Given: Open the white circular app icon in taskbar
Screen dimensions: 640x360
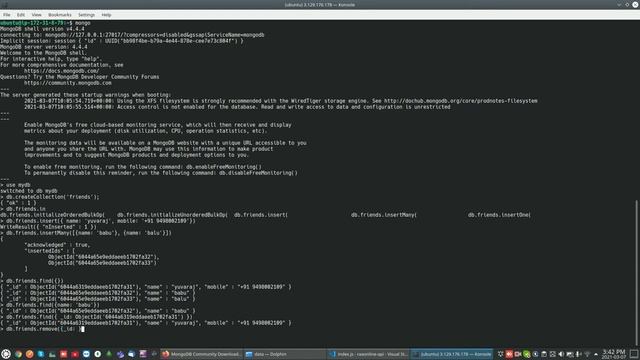Looking at the screenshot, I should 98,354.
